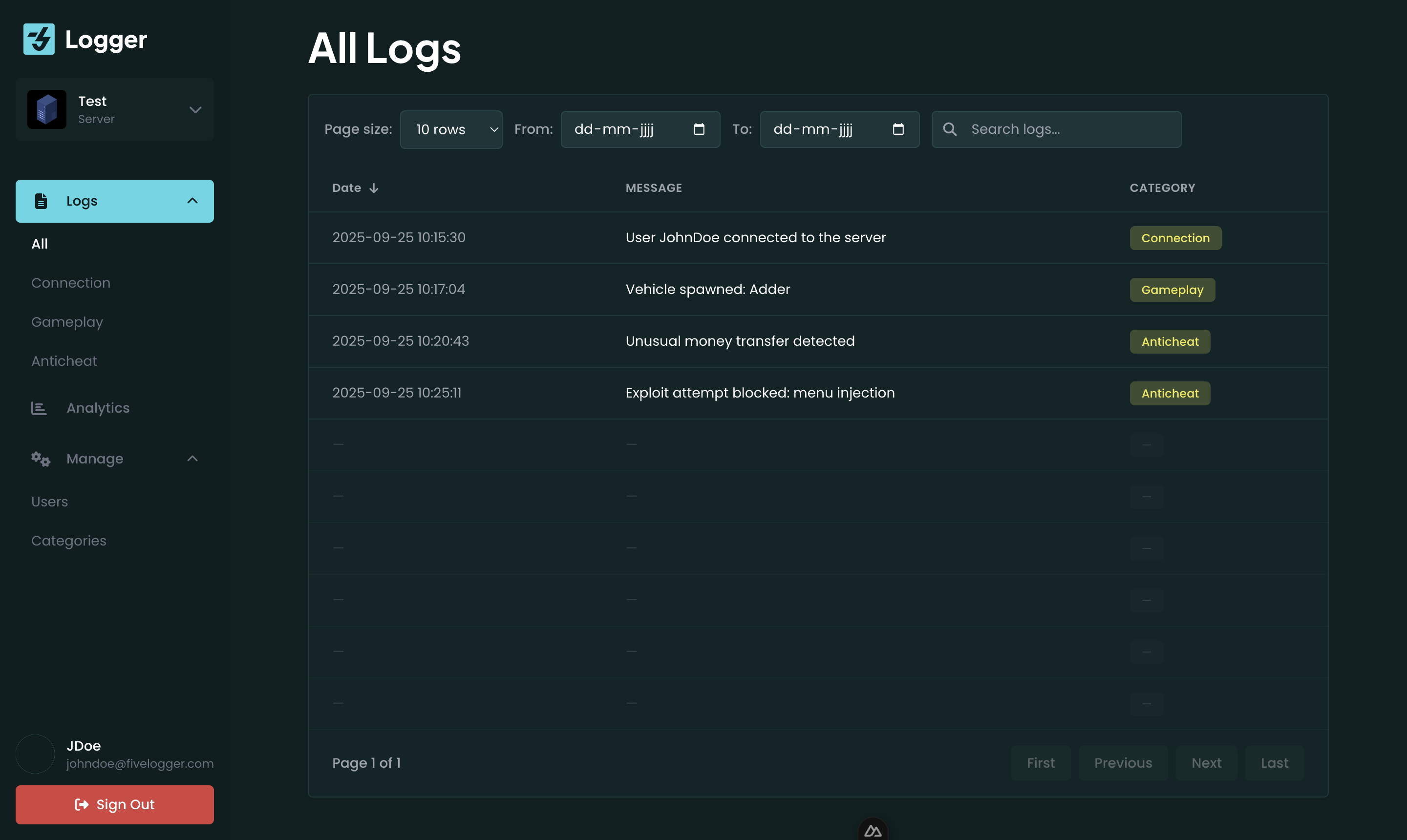The height and width of the screenshot is (840, 1407).
Task: Open the page size dropdown showing 10 rows
Action: click(451, 129)
